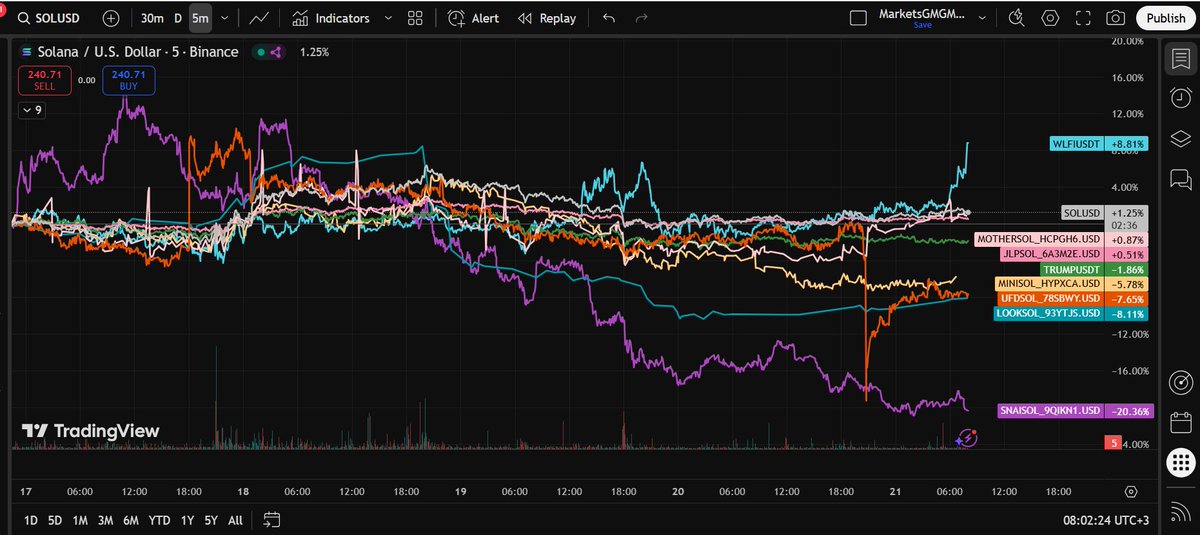
Task: Click the WLFIUSDT price scale label
Action: pyautogui.click(x=1099, y=143)
